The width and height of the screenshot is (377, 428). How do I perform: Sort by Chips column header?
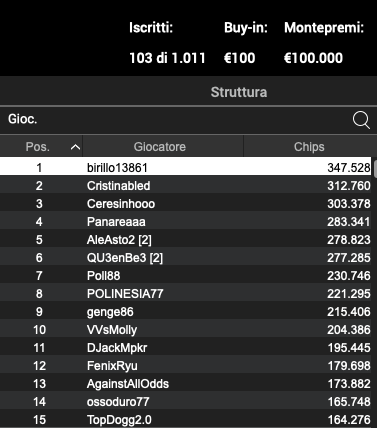tap(309, 146)
